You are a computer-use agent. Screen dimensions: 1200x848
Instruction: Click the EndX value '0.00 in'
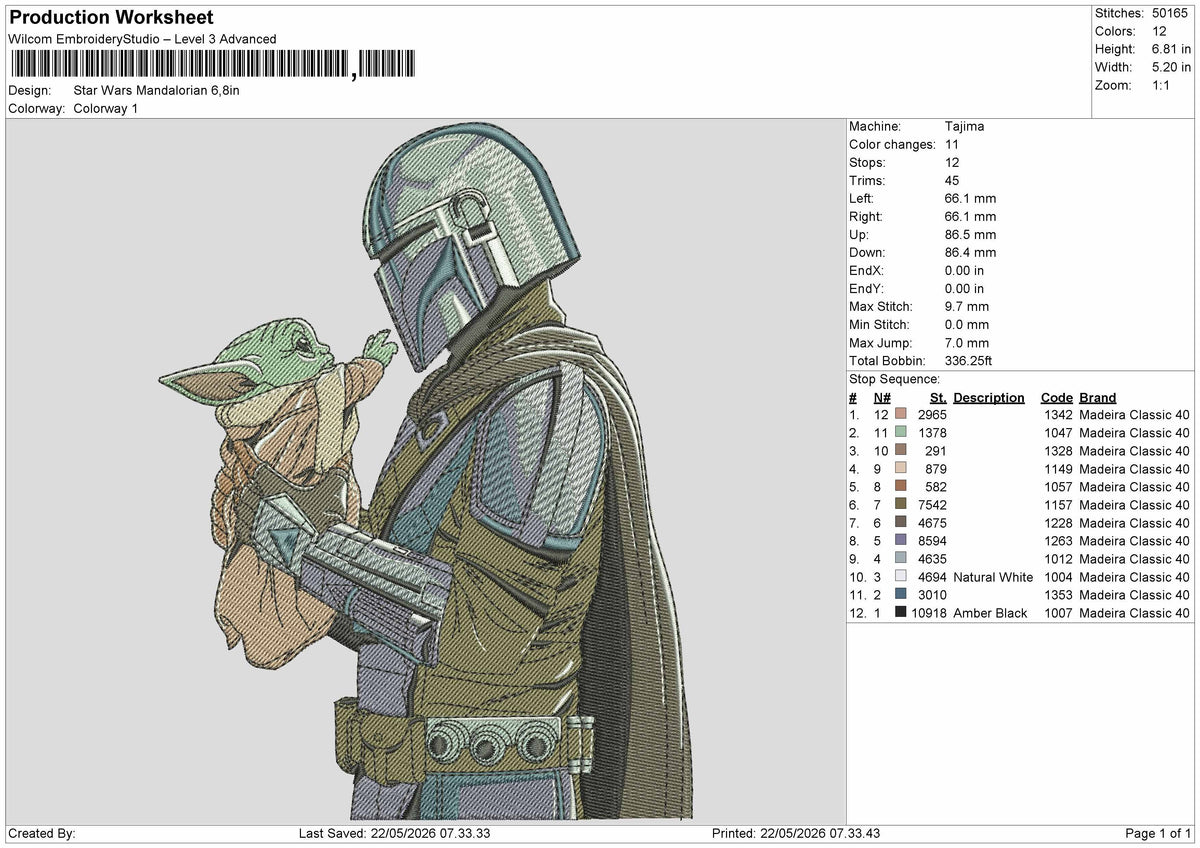point(964,271)
